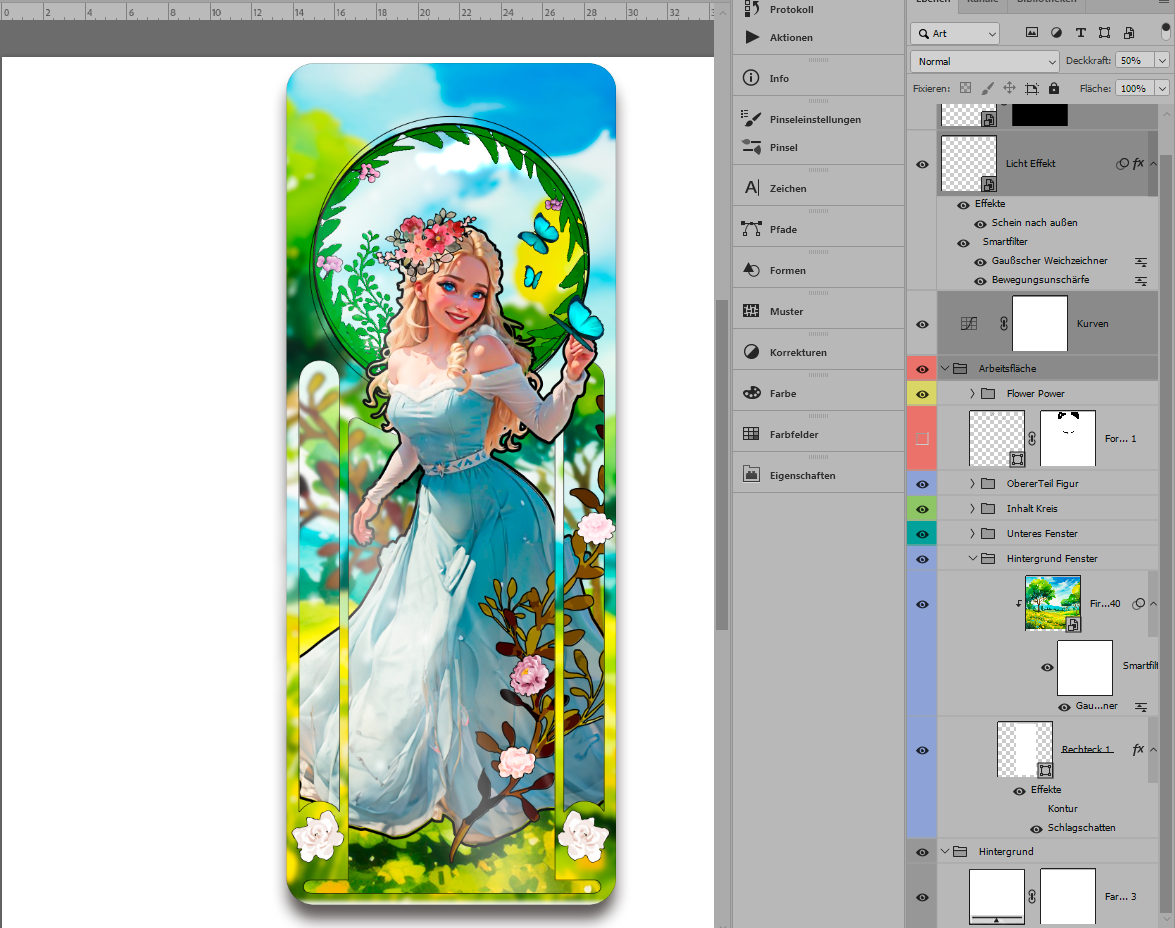Click the Fläche 100% value field
The width and height of the screenshot is (1175, 928).
tap(1135, 88)
